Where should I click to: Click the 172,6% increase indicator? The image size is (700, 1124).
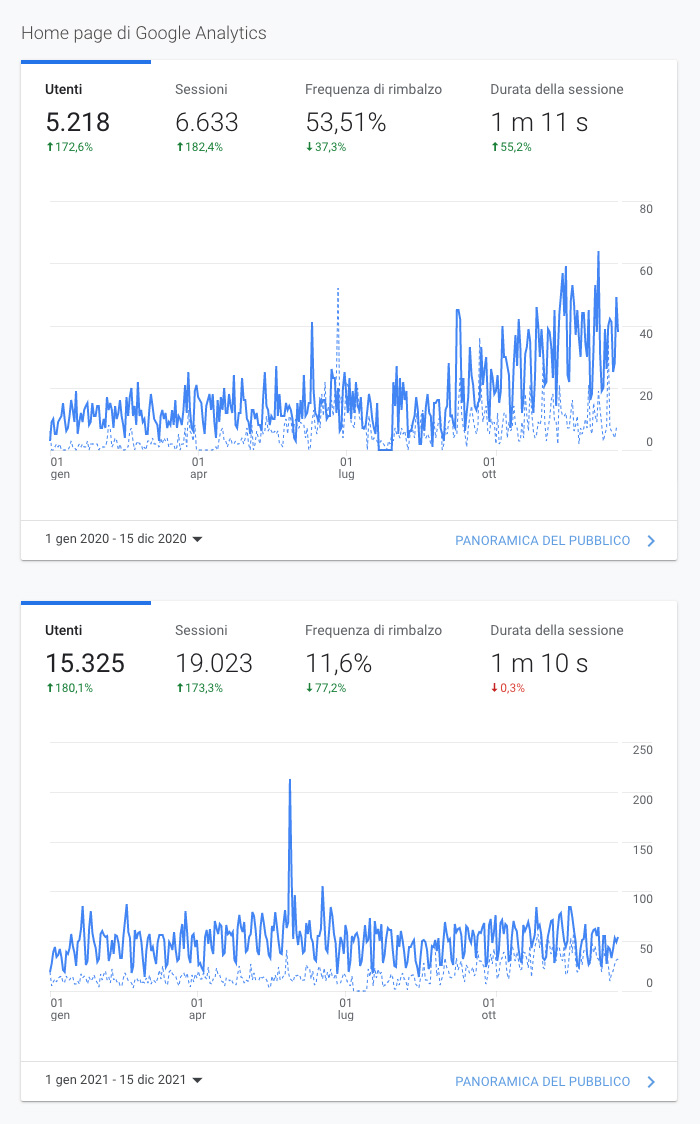pos(69,147)
